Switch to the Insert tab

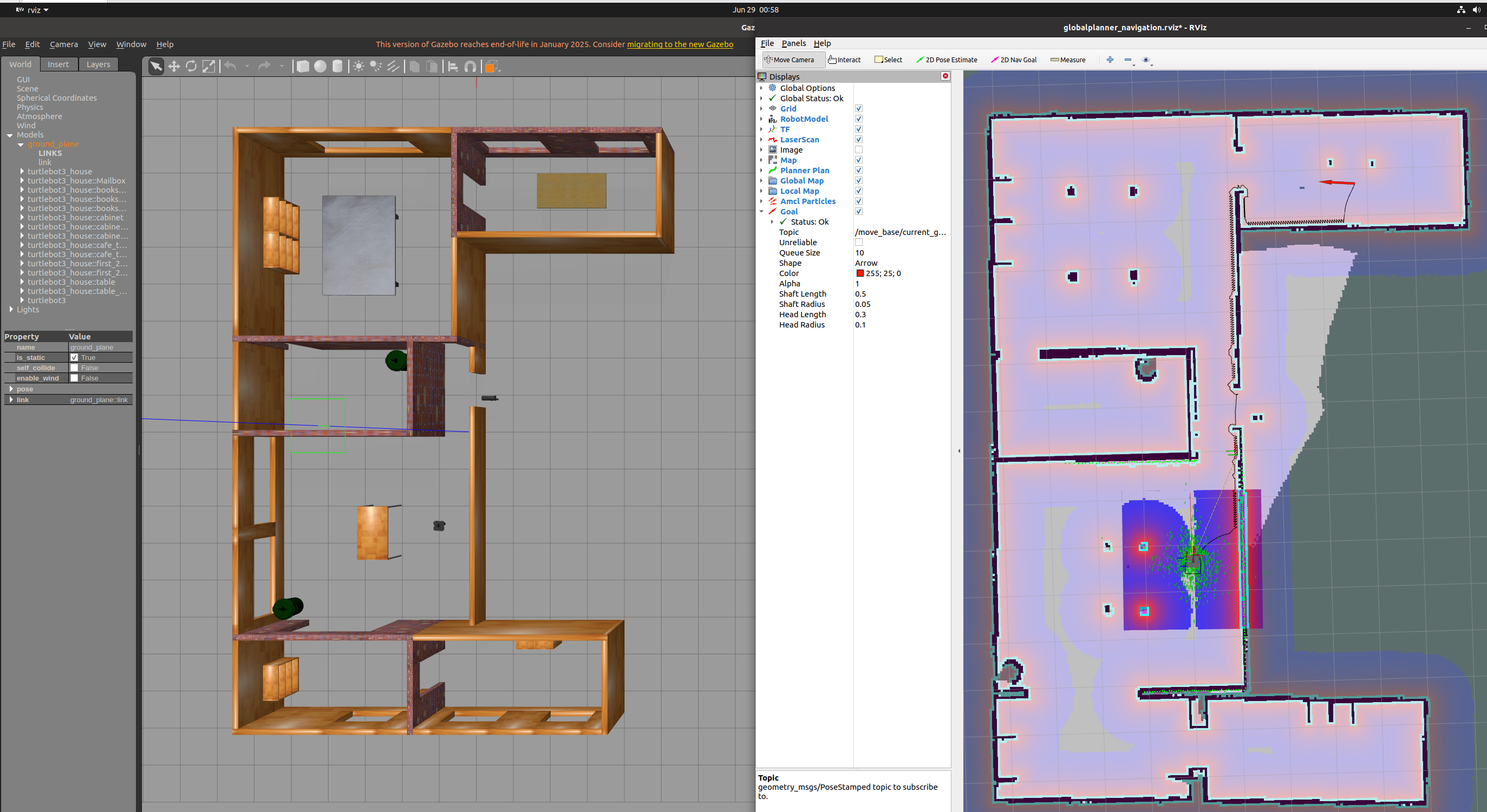point(58,64)
